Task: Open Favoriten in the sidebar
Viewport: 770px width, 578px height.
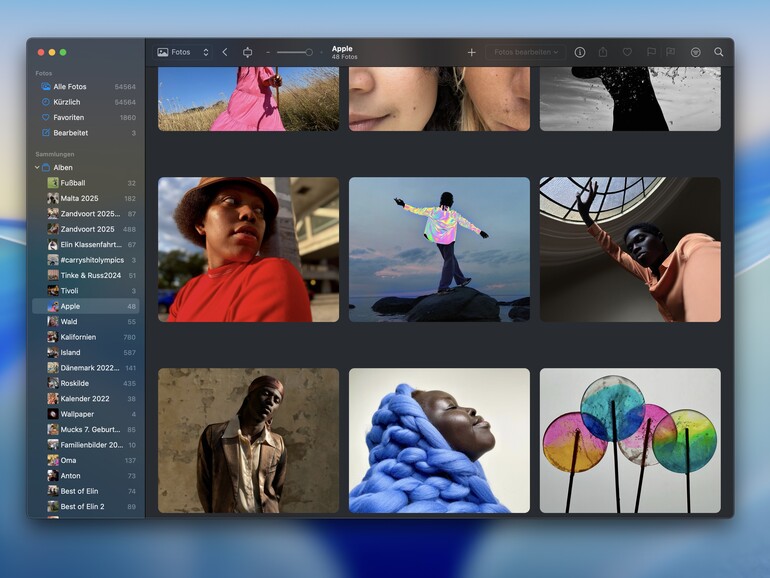Action: [86, 117]
